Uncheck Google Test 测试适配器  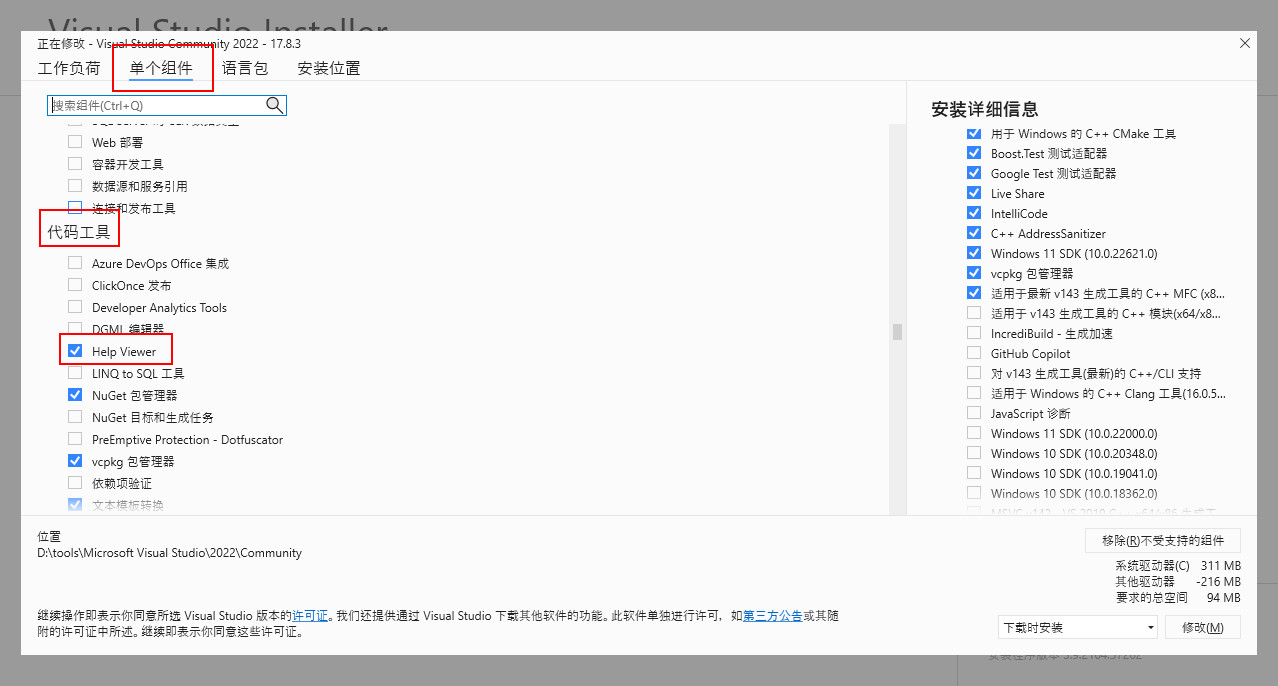(x=974, y=173)
